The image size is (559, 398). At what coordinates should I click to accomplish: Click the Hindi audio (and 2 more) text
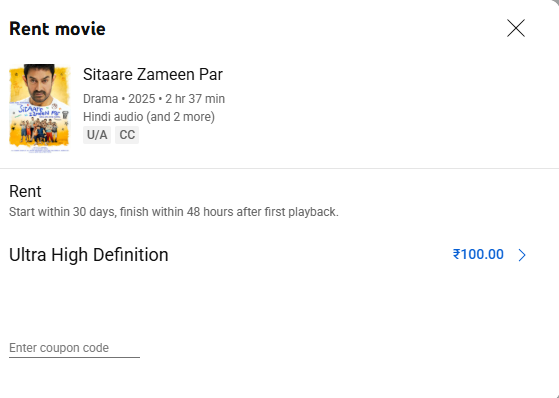149,117
